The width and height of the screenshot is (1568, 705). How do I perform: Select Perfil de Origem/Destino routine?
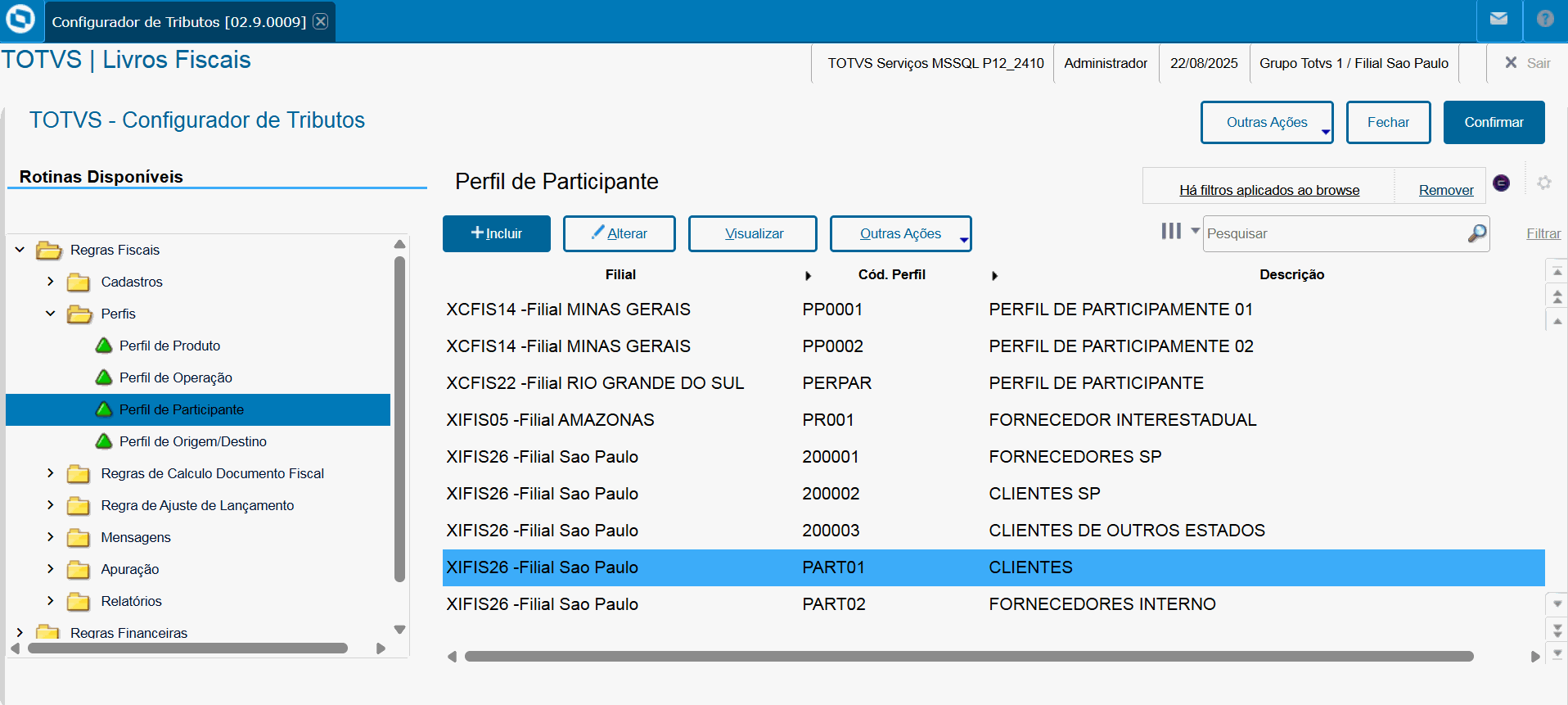tap(193, 441)
